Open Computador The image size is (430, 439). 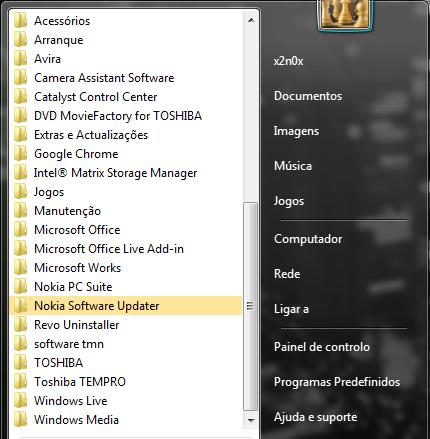click(308, 239)
